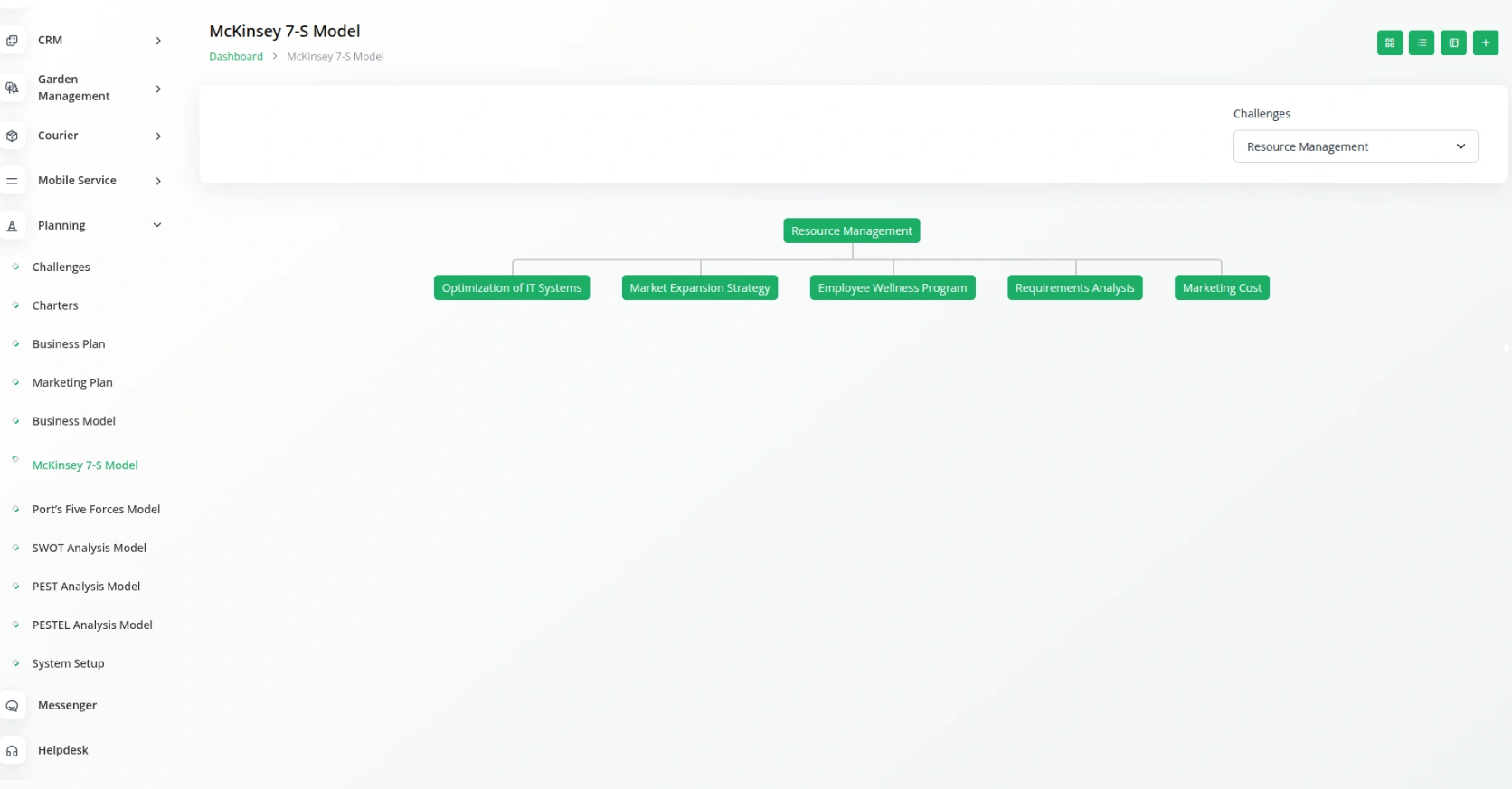Open the Marketing Plan page
Viewport: 1512px width, 789px height.
[x=72, y=382]
